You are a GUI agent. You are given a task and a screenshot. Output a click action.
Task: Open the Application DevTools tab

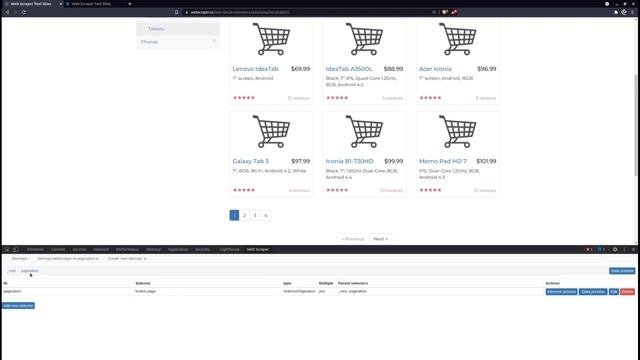click(x=178, y=249)
